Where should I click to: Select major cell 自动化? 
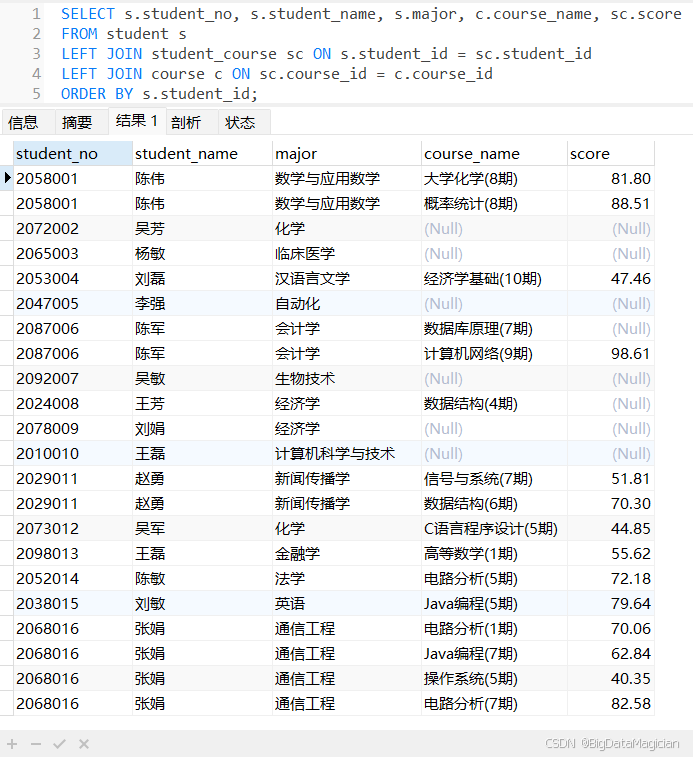(347, 304)
